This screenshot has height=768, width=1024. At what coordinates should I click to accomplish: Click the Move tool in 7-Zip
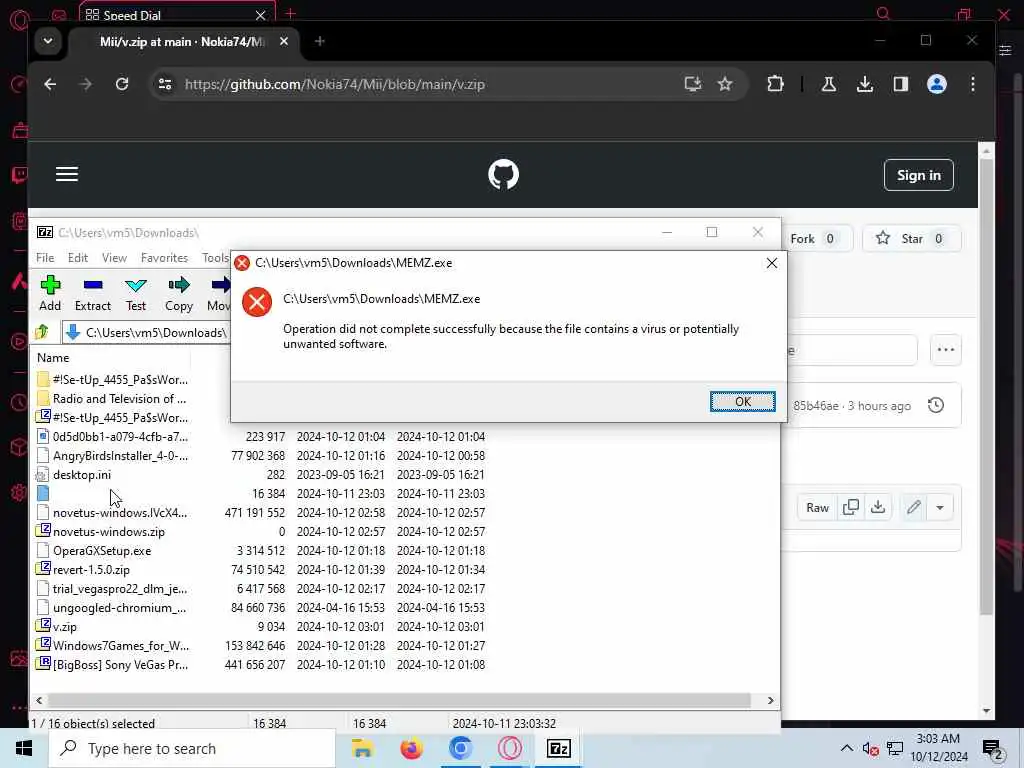coord(219,293)
